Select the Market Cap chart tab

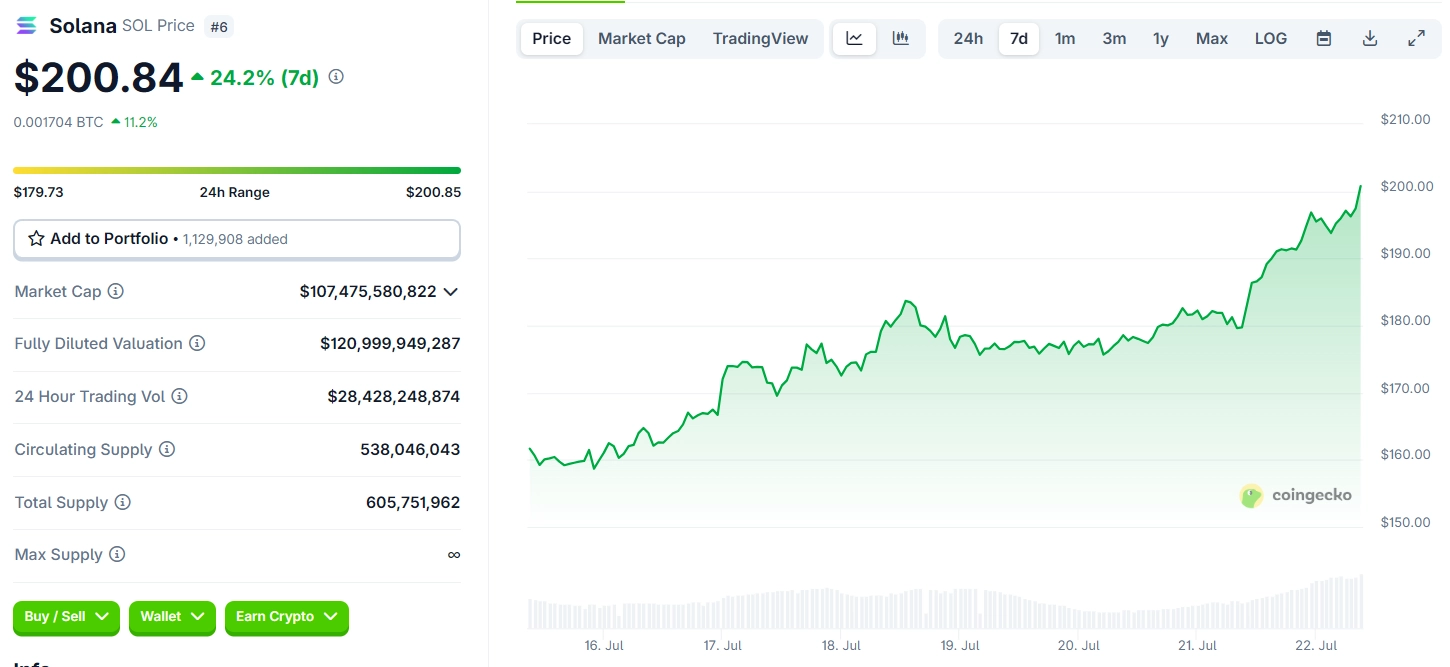click(642, 38)
